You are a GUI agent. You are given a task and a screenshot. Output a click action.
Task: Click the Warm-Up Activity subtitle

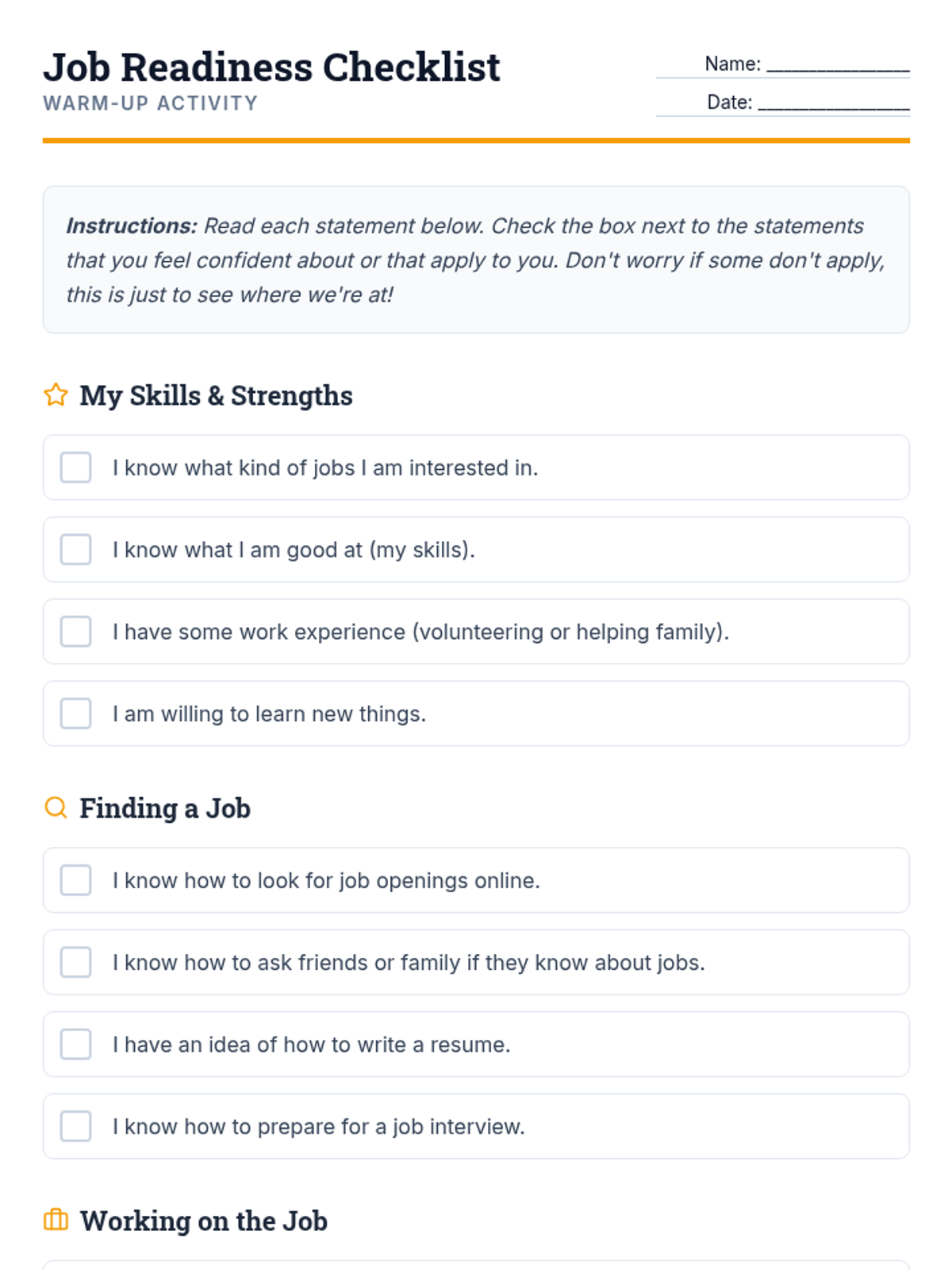[x=151, y=103]
